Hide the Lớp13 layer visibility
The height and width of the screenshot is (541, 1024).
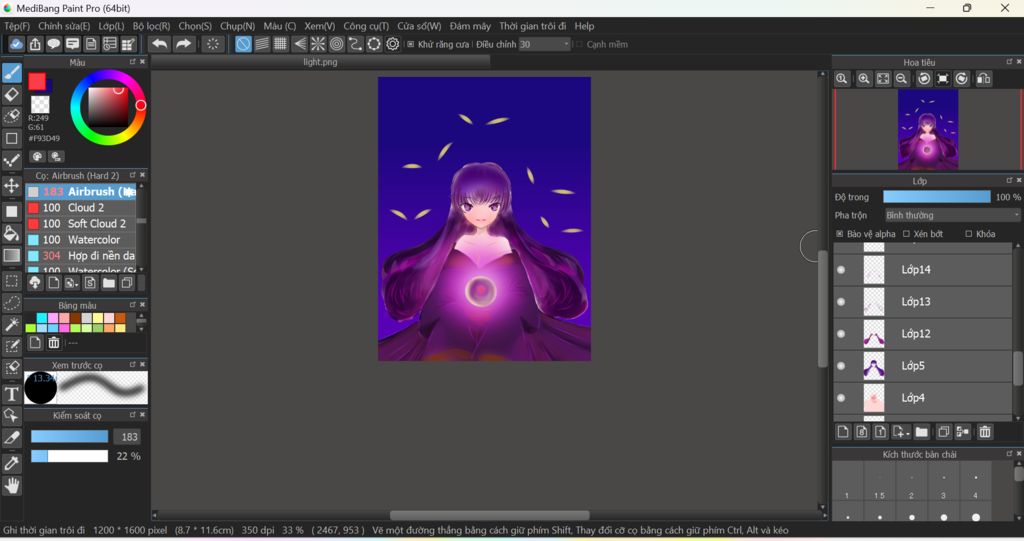(841, 302)
